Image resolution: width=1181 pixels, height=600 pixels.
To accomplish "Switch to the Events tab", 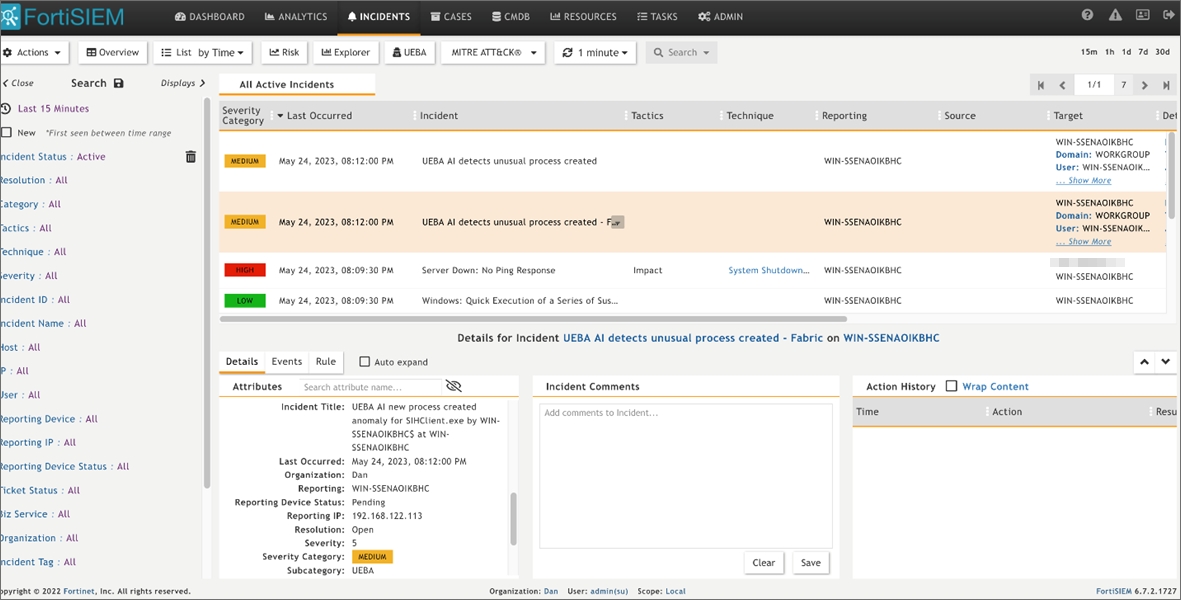I will (x=287, y=361).
